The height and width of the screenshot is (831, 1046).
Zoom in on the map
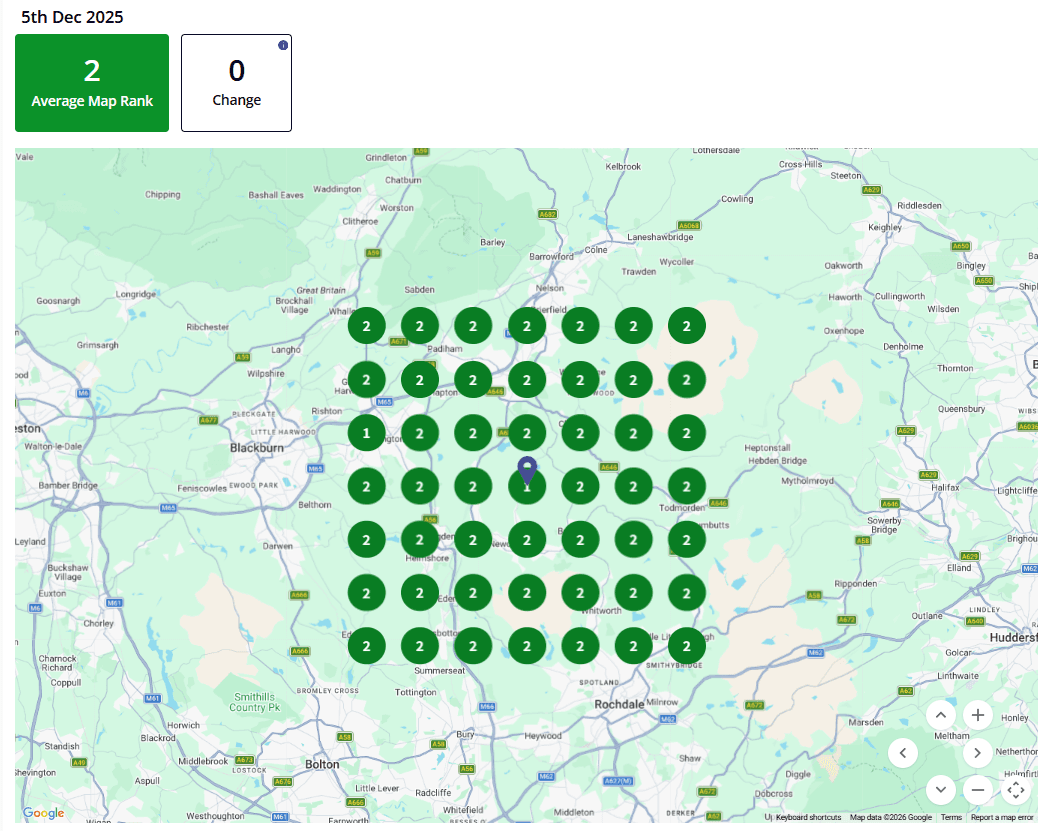coord(978,715)
